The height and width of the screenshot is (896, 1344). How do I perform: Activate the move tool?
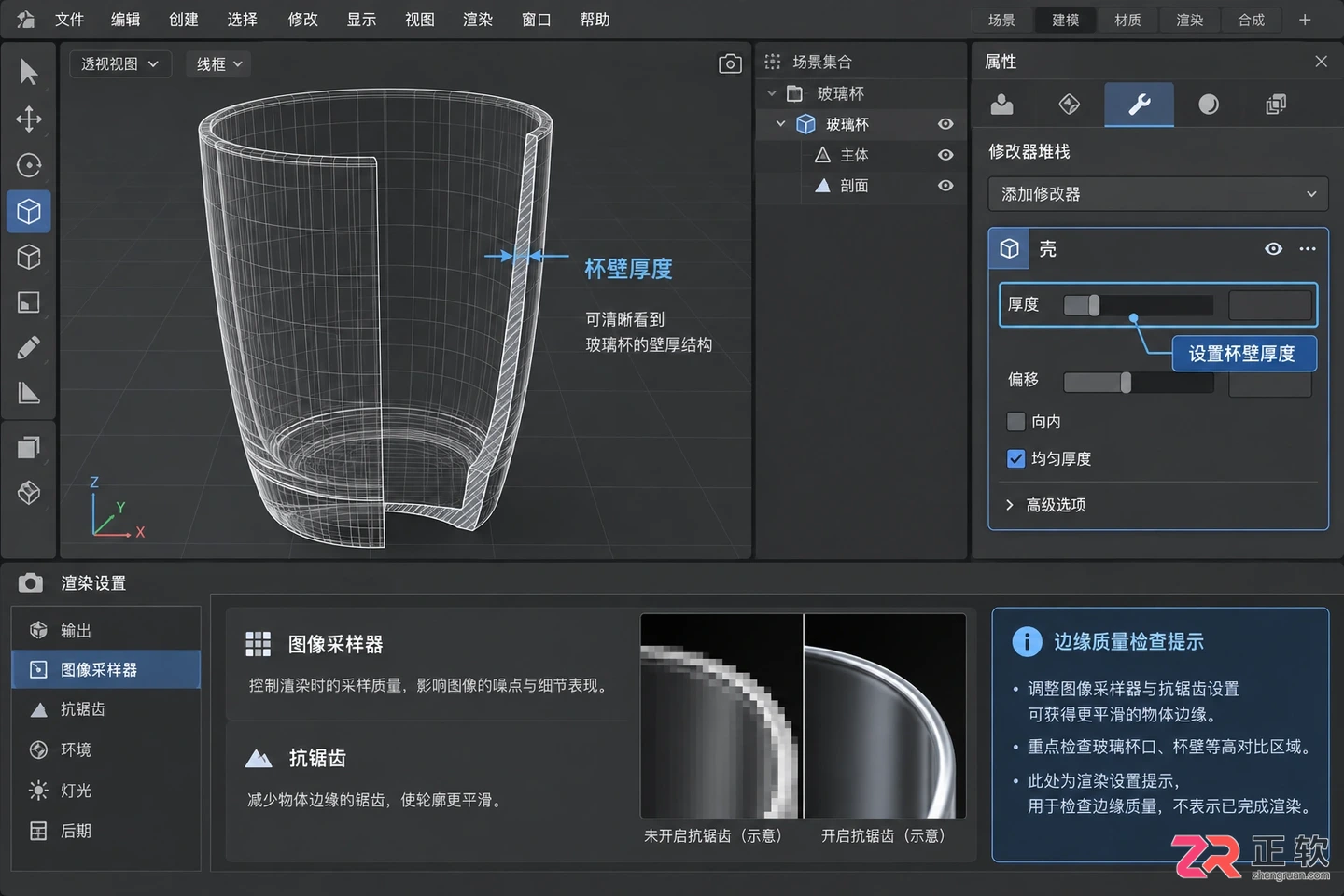[29, 119]
